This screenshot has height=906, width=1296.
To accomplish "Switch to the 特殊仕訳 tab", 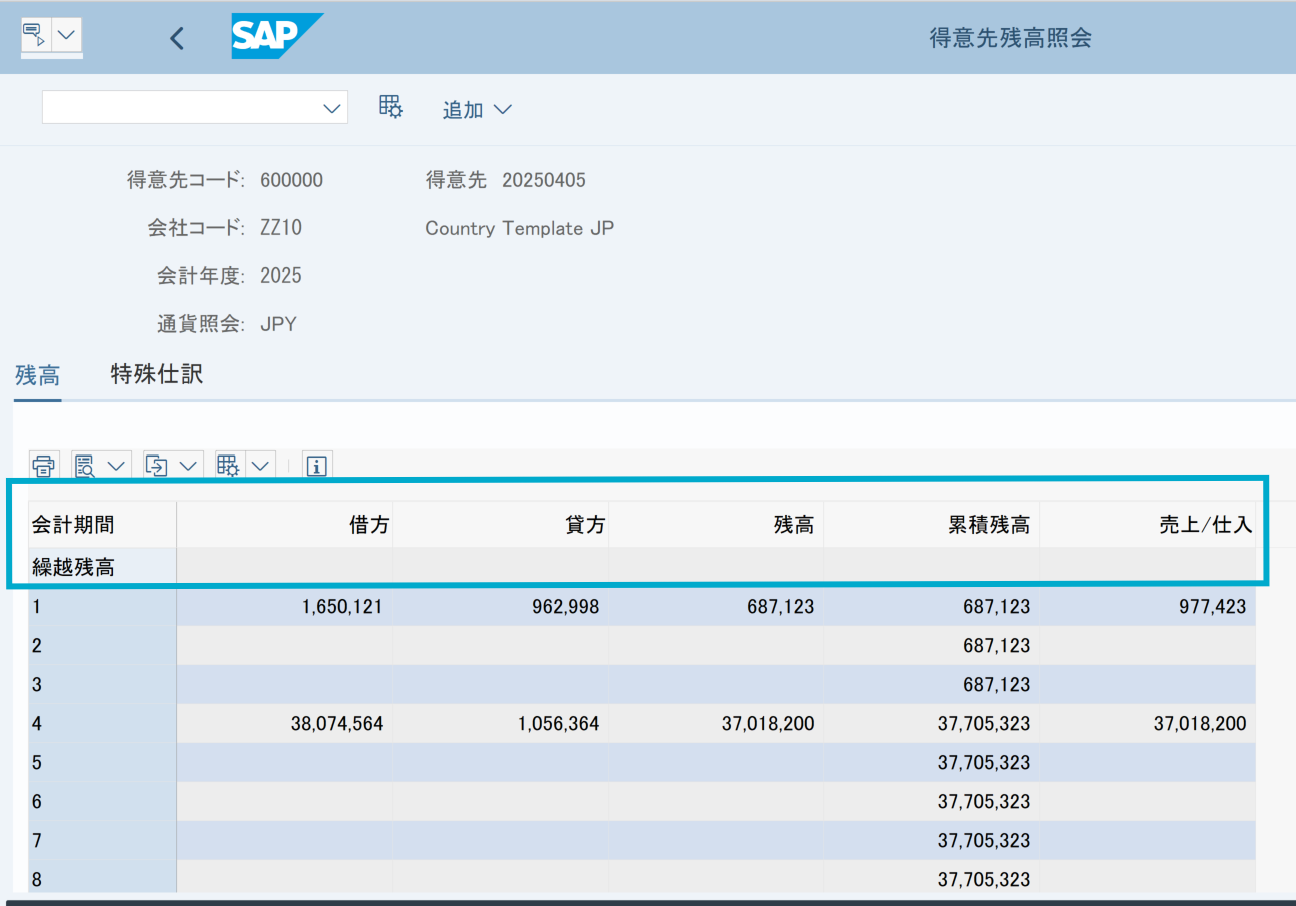I will 157,374.
